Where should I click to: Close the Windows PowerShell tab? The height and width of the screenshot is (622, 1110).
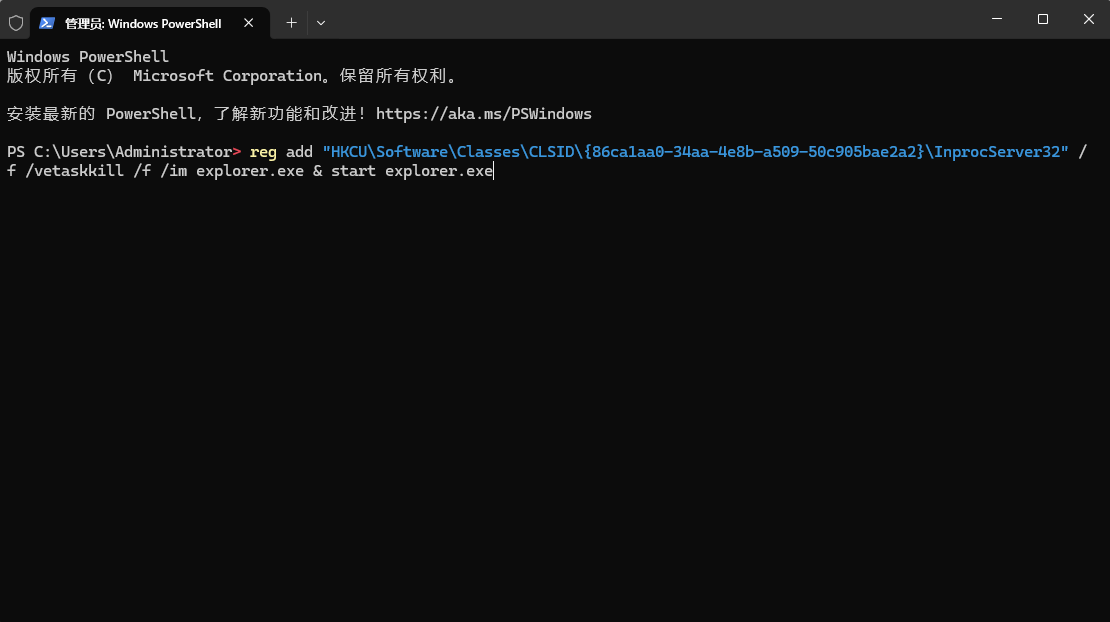pyautogui.click(x=248, y=23)
